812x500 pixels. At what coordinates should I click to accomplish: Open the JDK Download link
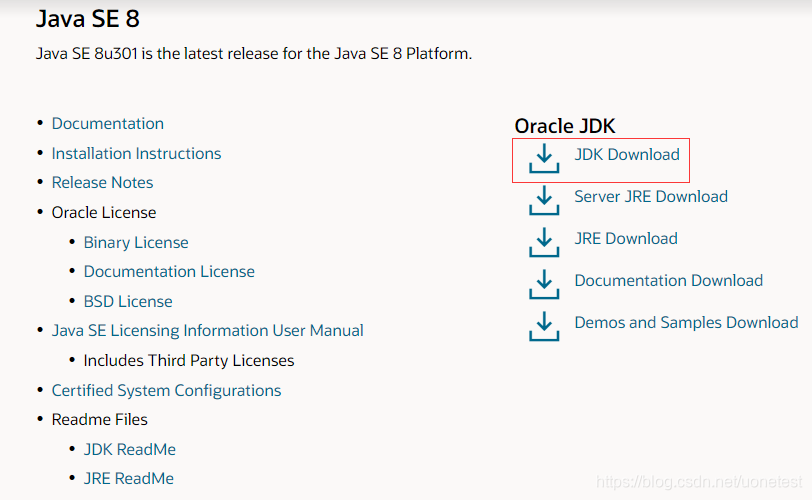[627, 154]
